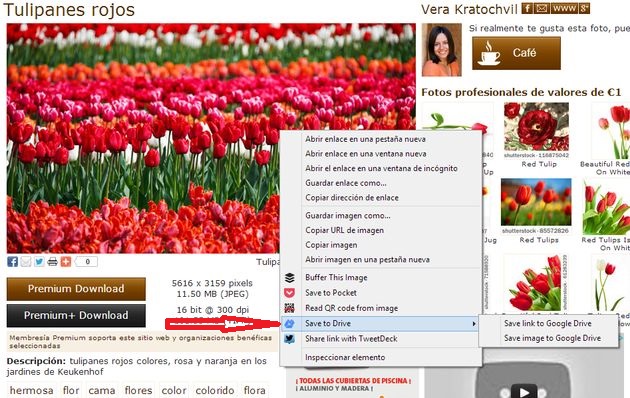This screenshot has width=630, height=398.
Task: Click the color keyword tag
Action: 174,390
